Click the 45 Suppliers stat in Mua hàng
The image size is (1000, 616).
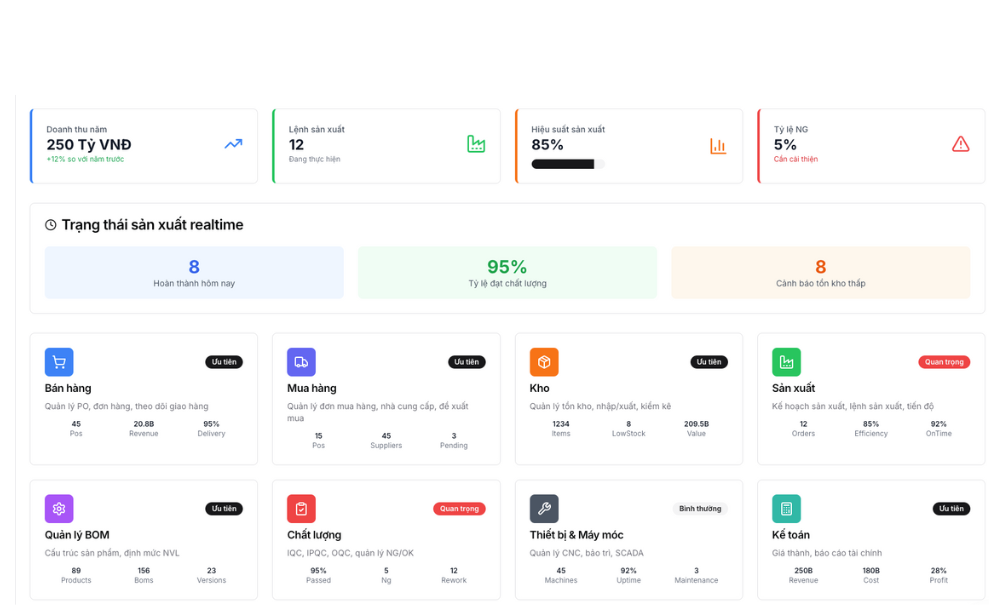pos(386,441)
